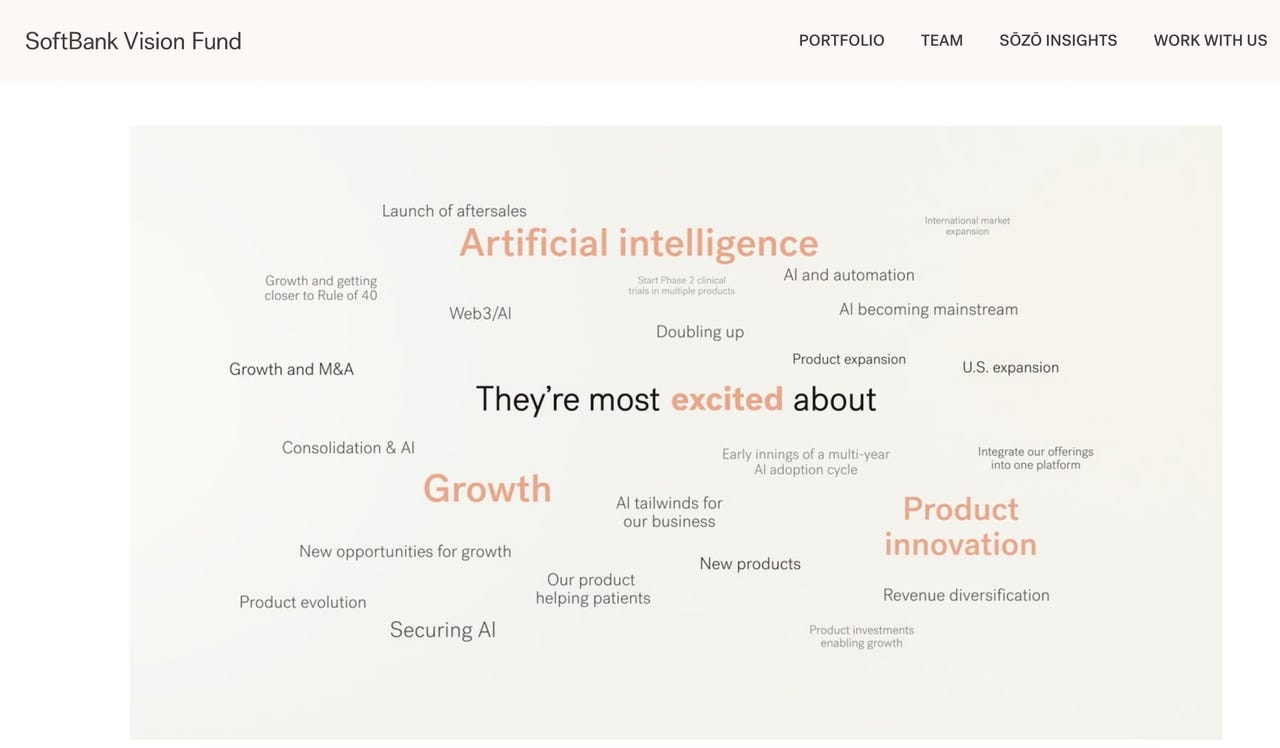Image resolution: width=1280 pixels, height=748 pixels.
Task: Go to the Team page
Action: pos(941,41)
